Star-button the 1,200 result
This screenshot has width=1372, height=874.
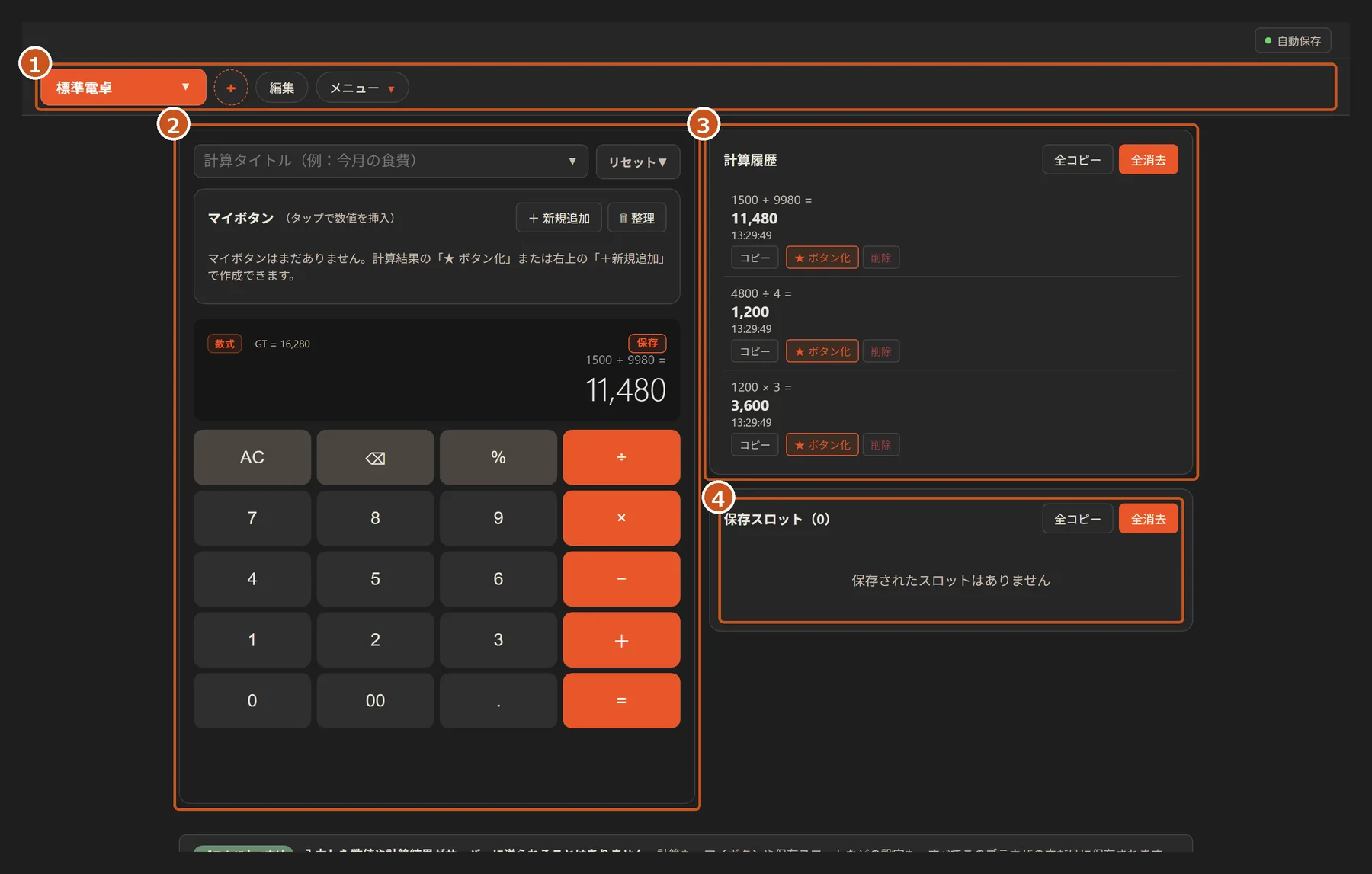coord(822,351)
